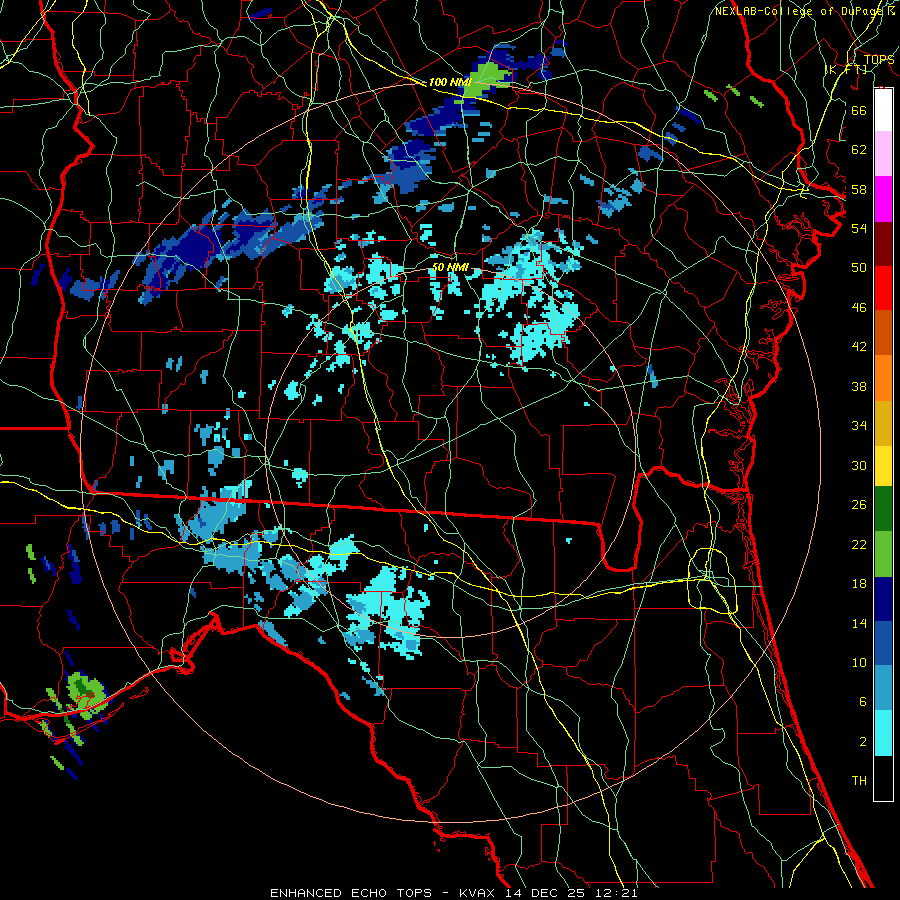Click the legend value 18
This screenshot has height=900, width=900.
[859, 584]
